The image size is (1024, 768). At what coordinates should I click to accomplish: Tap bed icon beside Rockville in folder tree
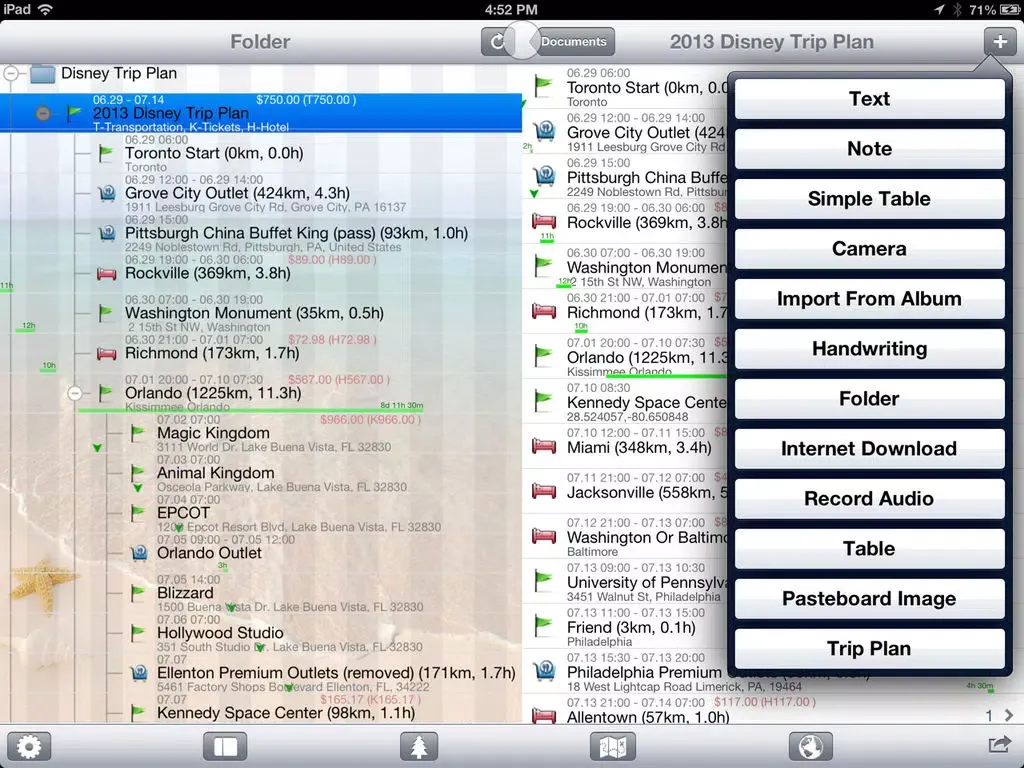[106, 273]
